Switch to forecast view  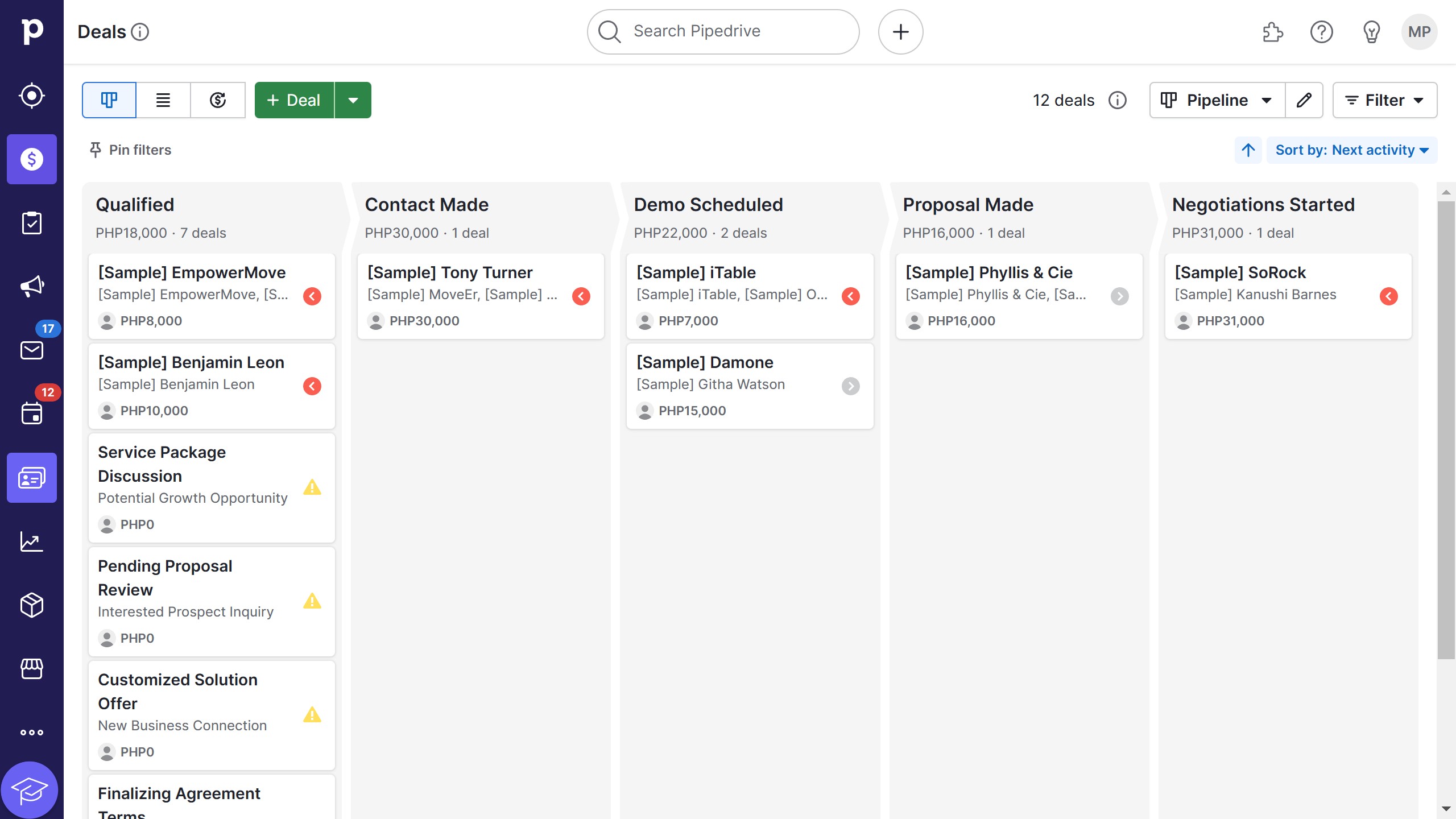[x=218, y=100]
